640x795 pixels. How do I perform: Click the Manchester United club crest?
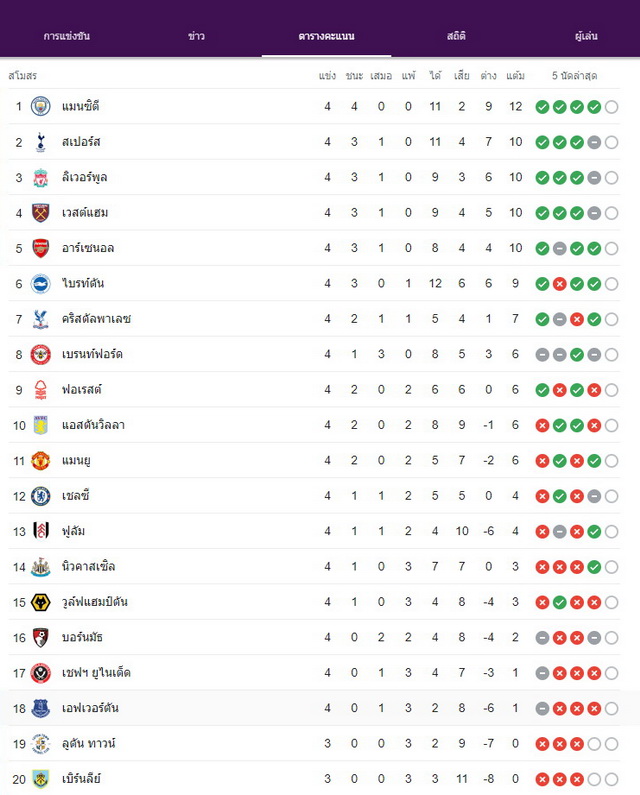tap(41, 460)
